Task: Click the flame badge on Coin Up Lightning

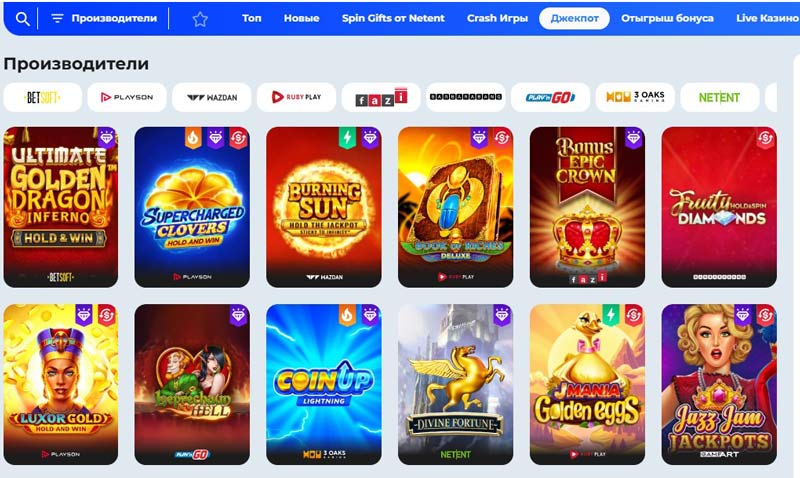Action: pos(347,315)
